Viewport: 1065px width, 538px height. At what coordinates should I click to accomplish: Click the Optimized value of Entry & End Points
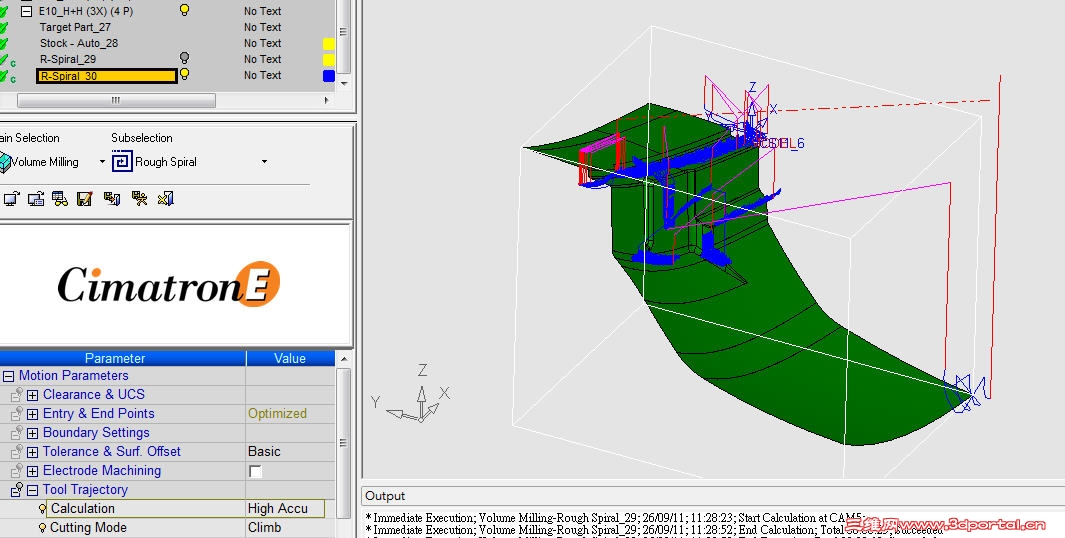pos(277,413)
